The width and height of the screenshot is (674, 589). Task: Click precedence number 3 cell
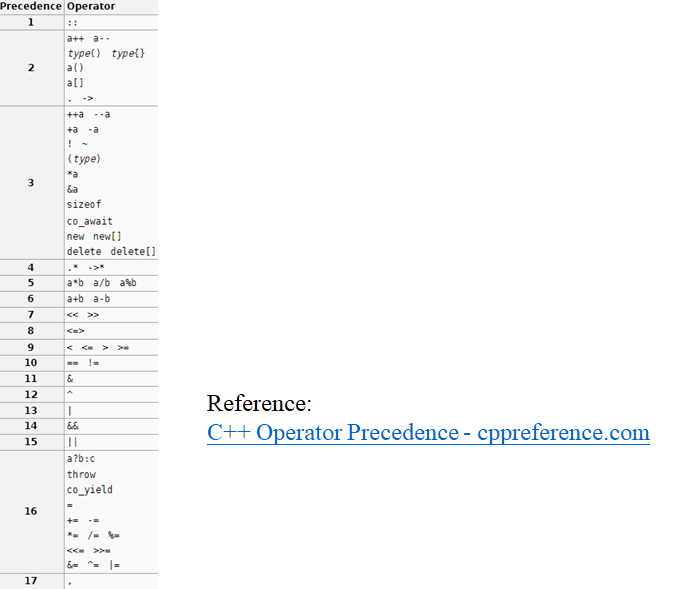31,183
